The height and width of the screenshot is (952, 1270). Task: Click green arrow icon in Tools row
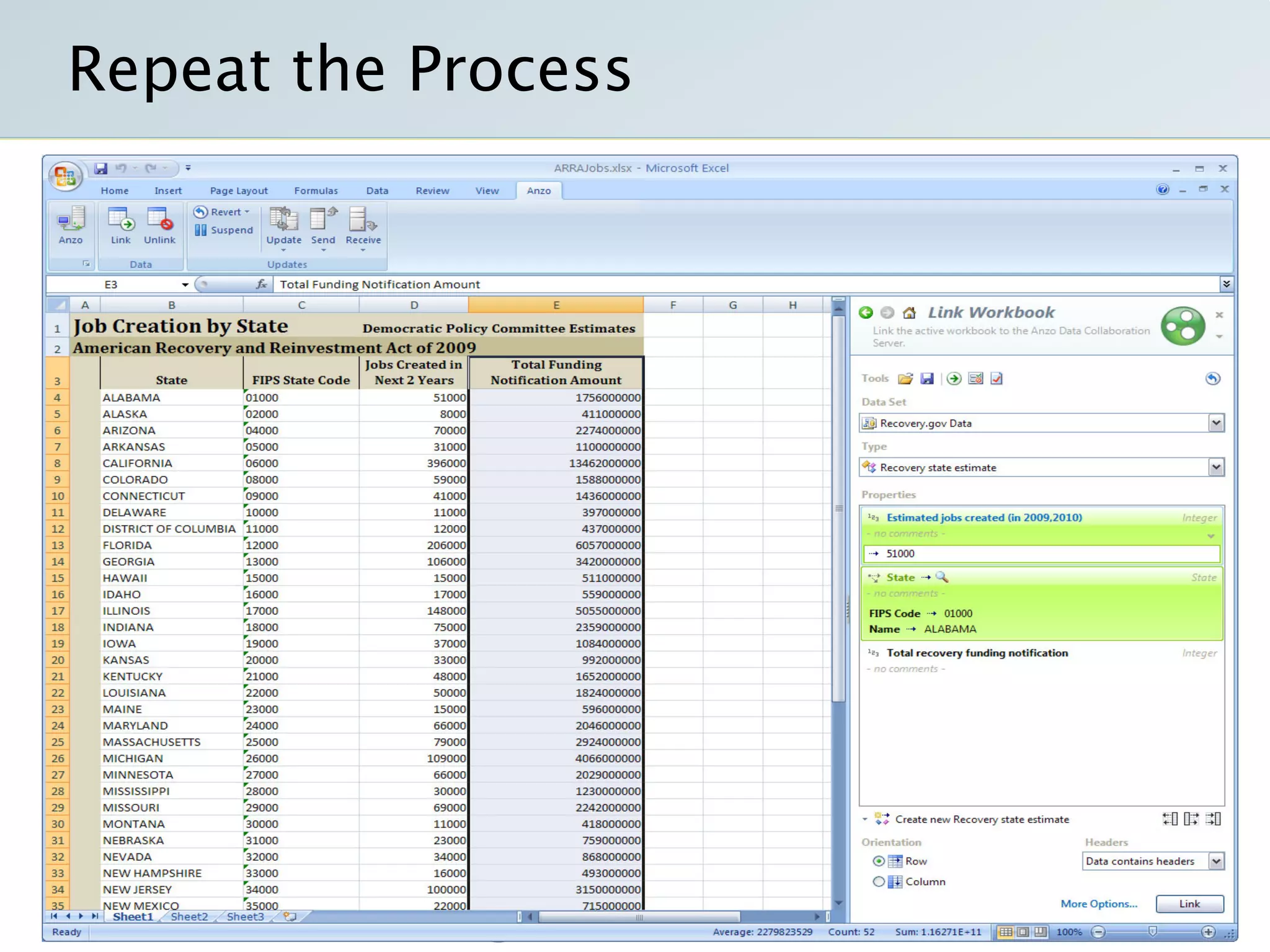click(x=954, y=379)
